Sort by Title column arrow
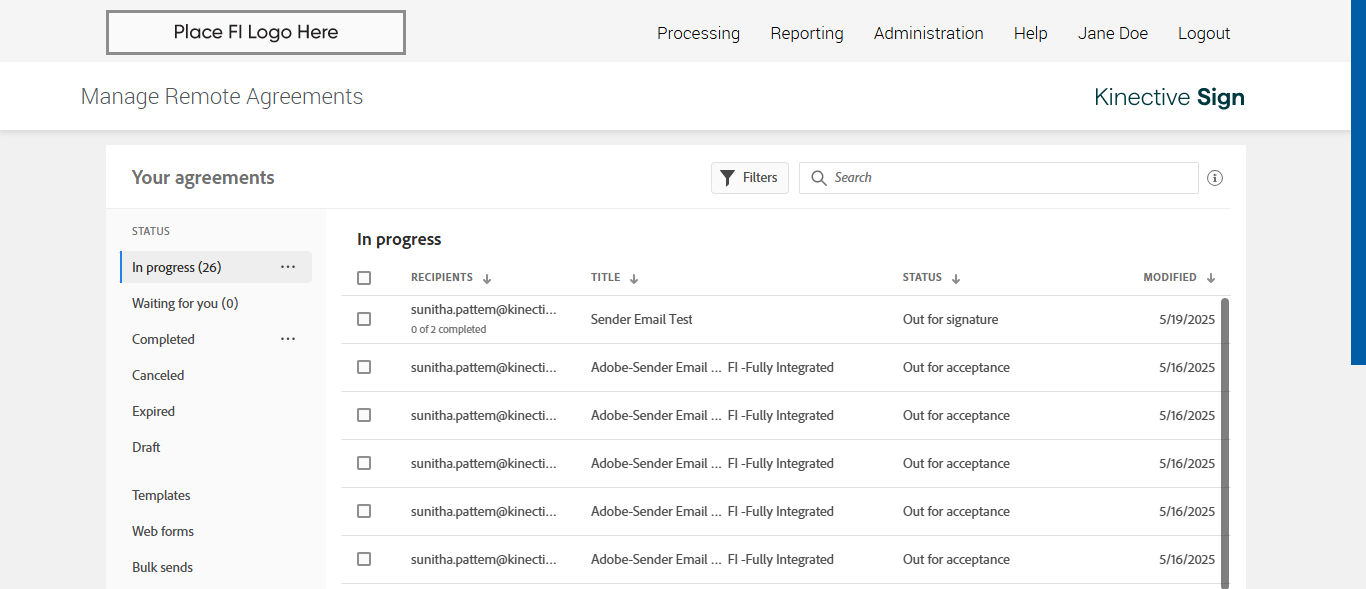This screenshot has width=1366, height=589. tap(634, 278)
